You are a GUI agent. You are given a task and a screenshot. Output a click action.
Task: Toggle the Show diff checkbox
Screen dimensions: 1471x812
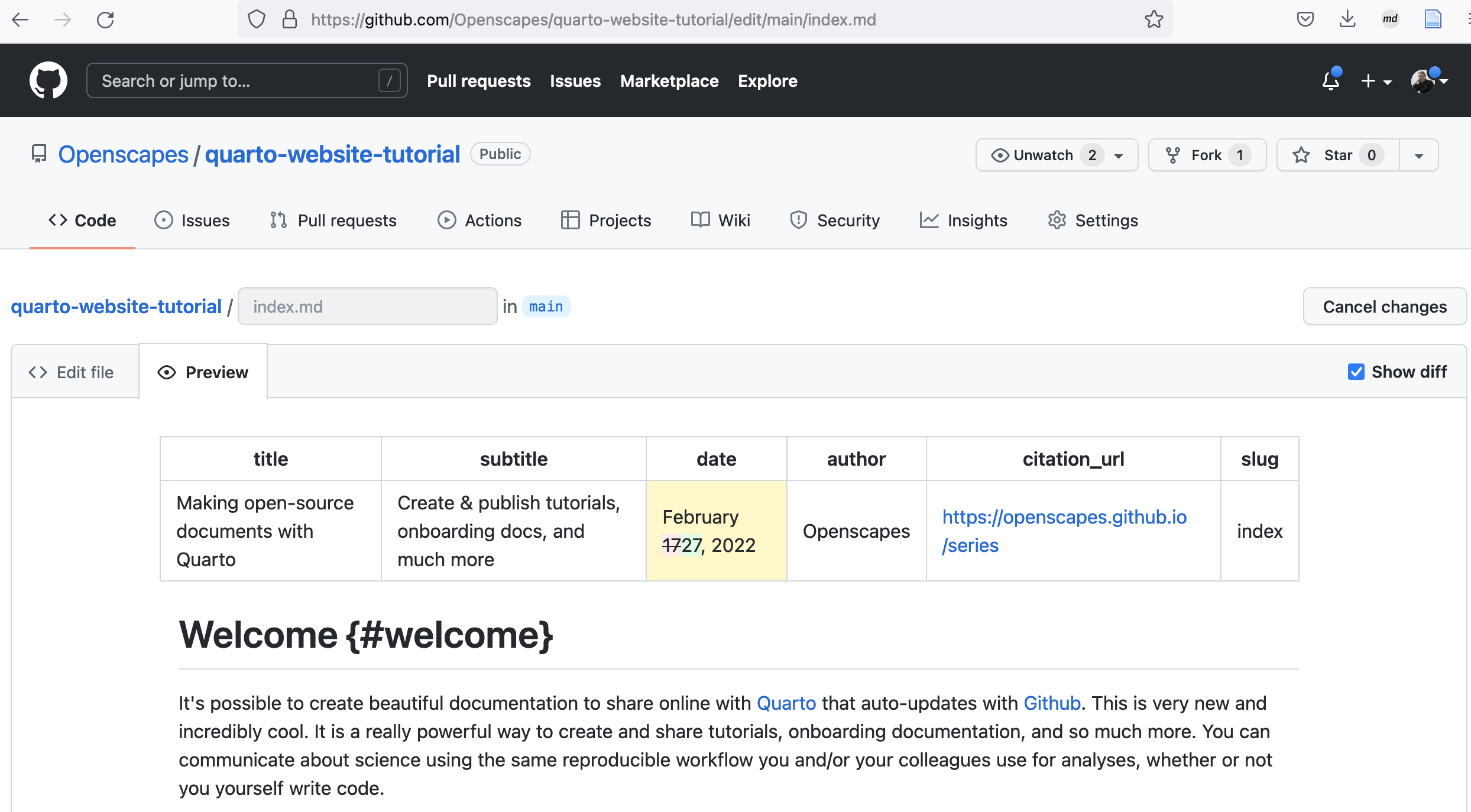point(1356,372)
